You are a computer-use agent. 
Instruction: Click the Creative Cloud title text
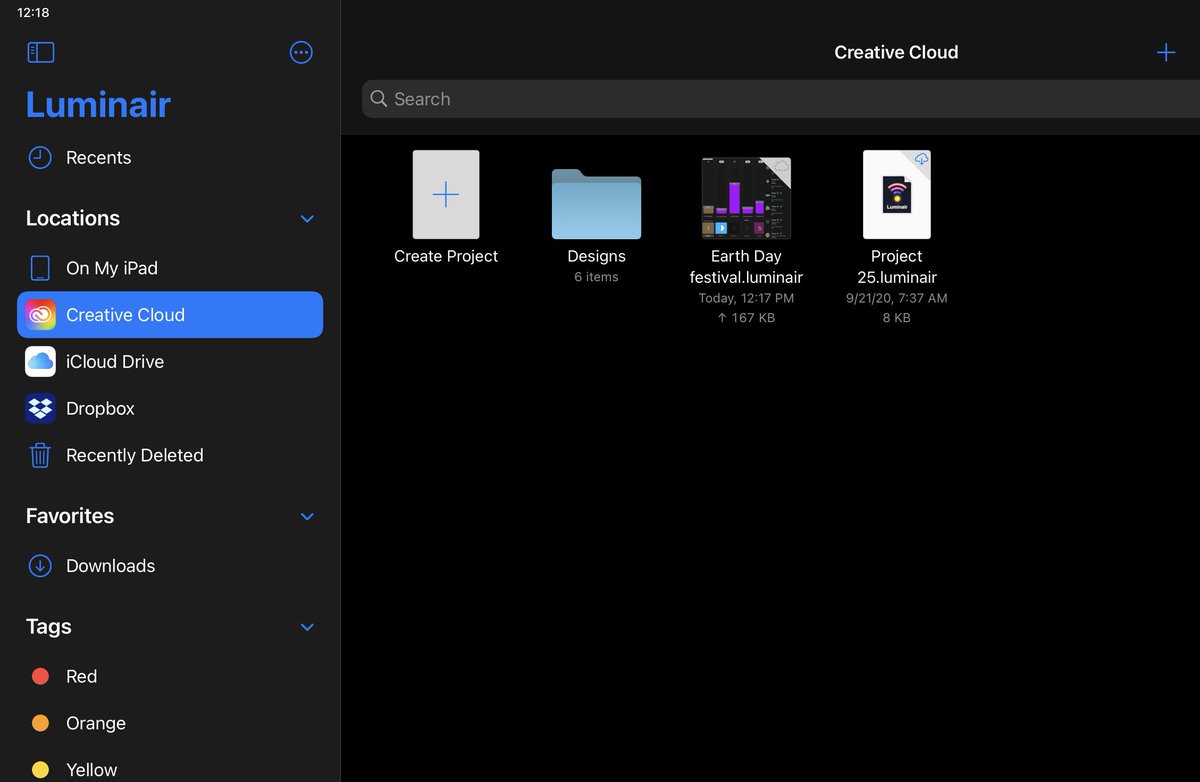pyautogui.click(x=896, y=53)
